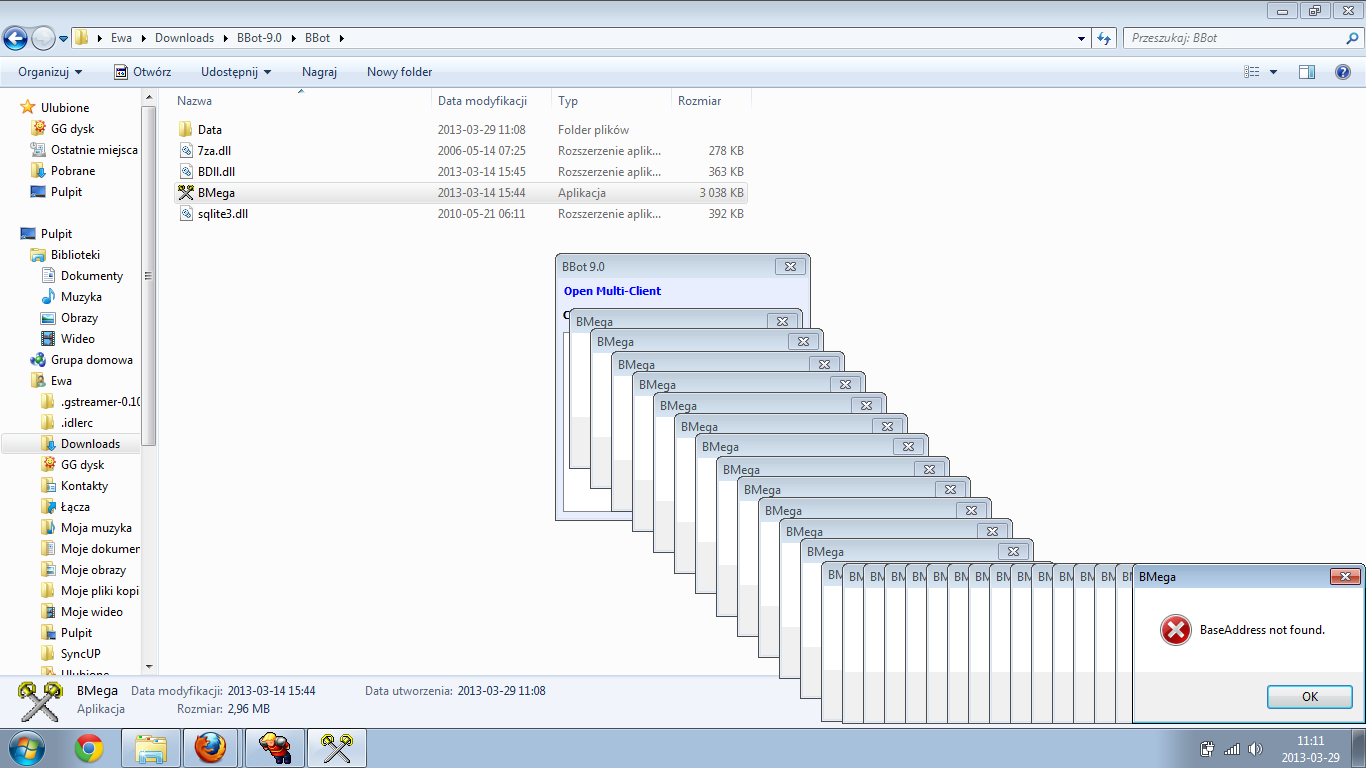Launch Firefox from the taskbar
Image resolution: width=1366 pixels, height=768 pixels.
click(x=210, y=748)
